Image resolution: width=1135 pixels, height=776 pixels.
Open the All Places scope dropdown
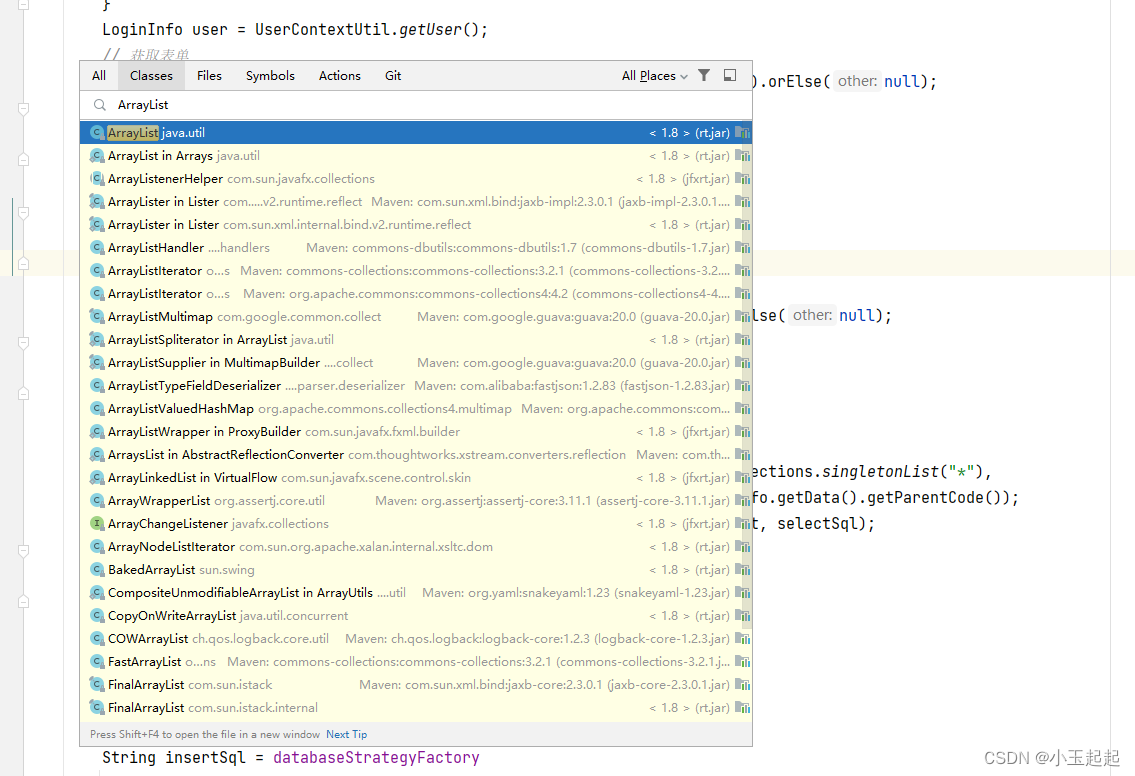pyautogui.click(x=654, y=75)
